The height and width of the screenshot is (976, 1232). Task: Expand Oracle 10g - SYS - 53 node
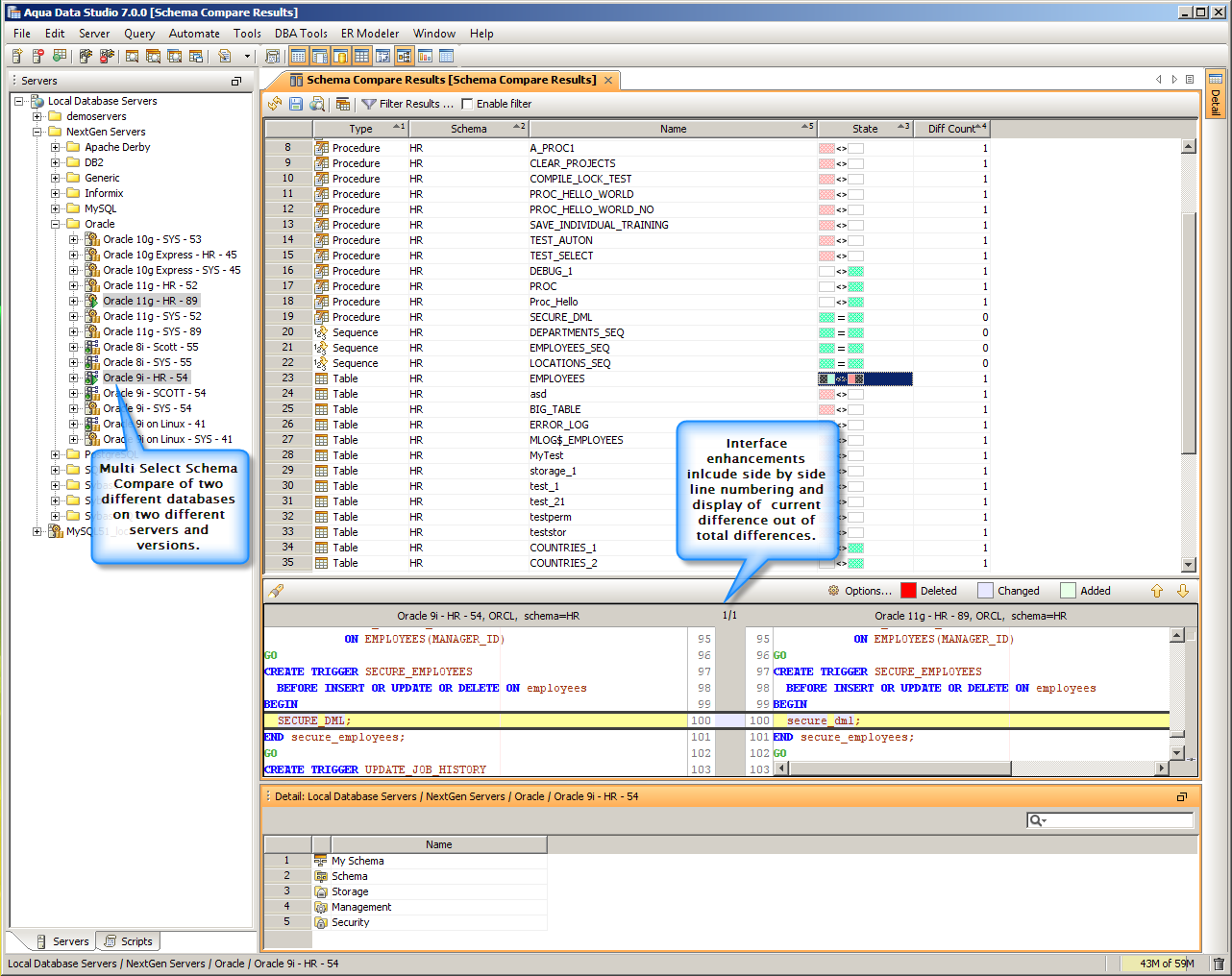[x=74, y=239]
